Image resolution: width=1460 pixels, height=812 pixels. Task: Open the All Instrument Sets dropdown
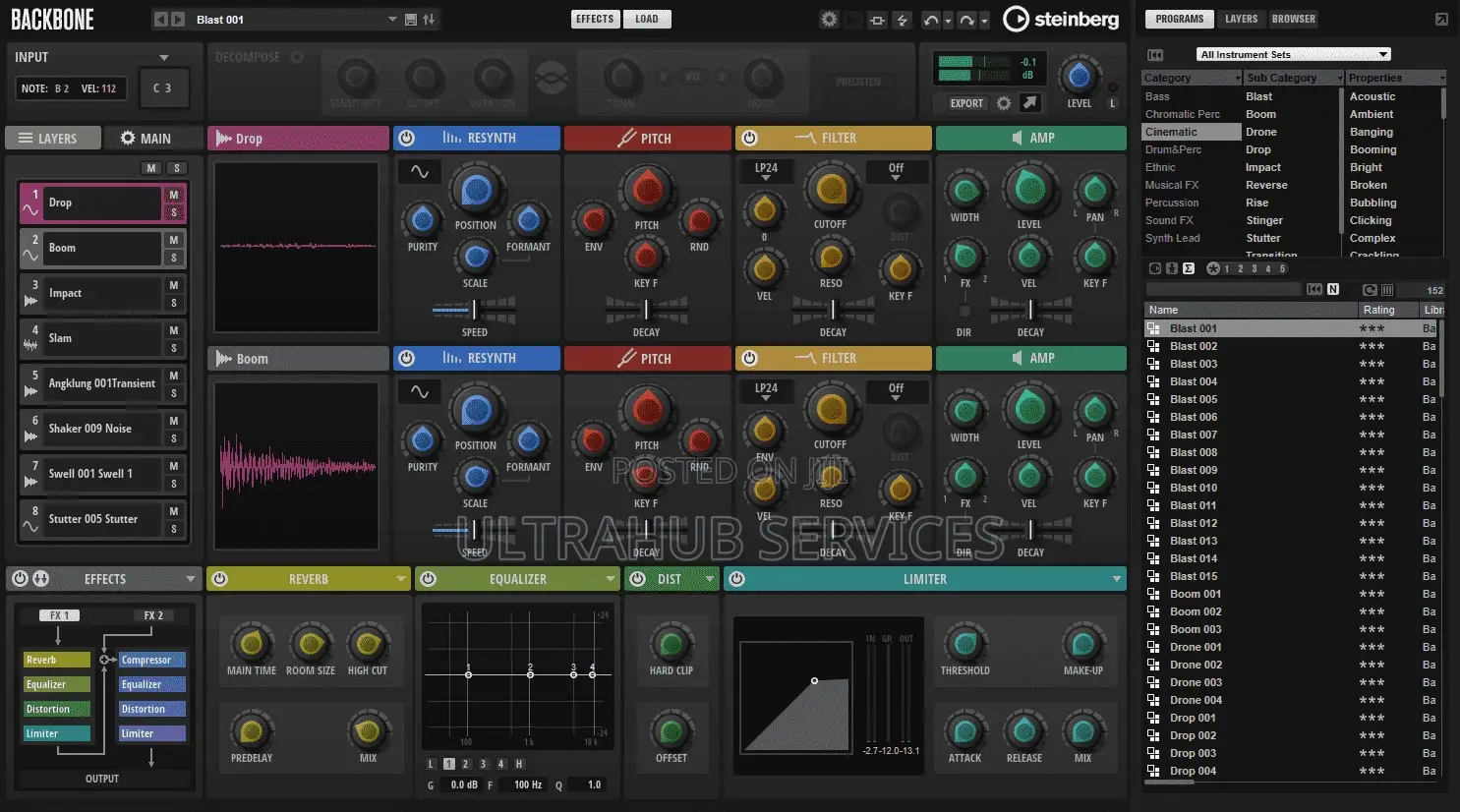pyautogui.click(x=1293, y=55)
